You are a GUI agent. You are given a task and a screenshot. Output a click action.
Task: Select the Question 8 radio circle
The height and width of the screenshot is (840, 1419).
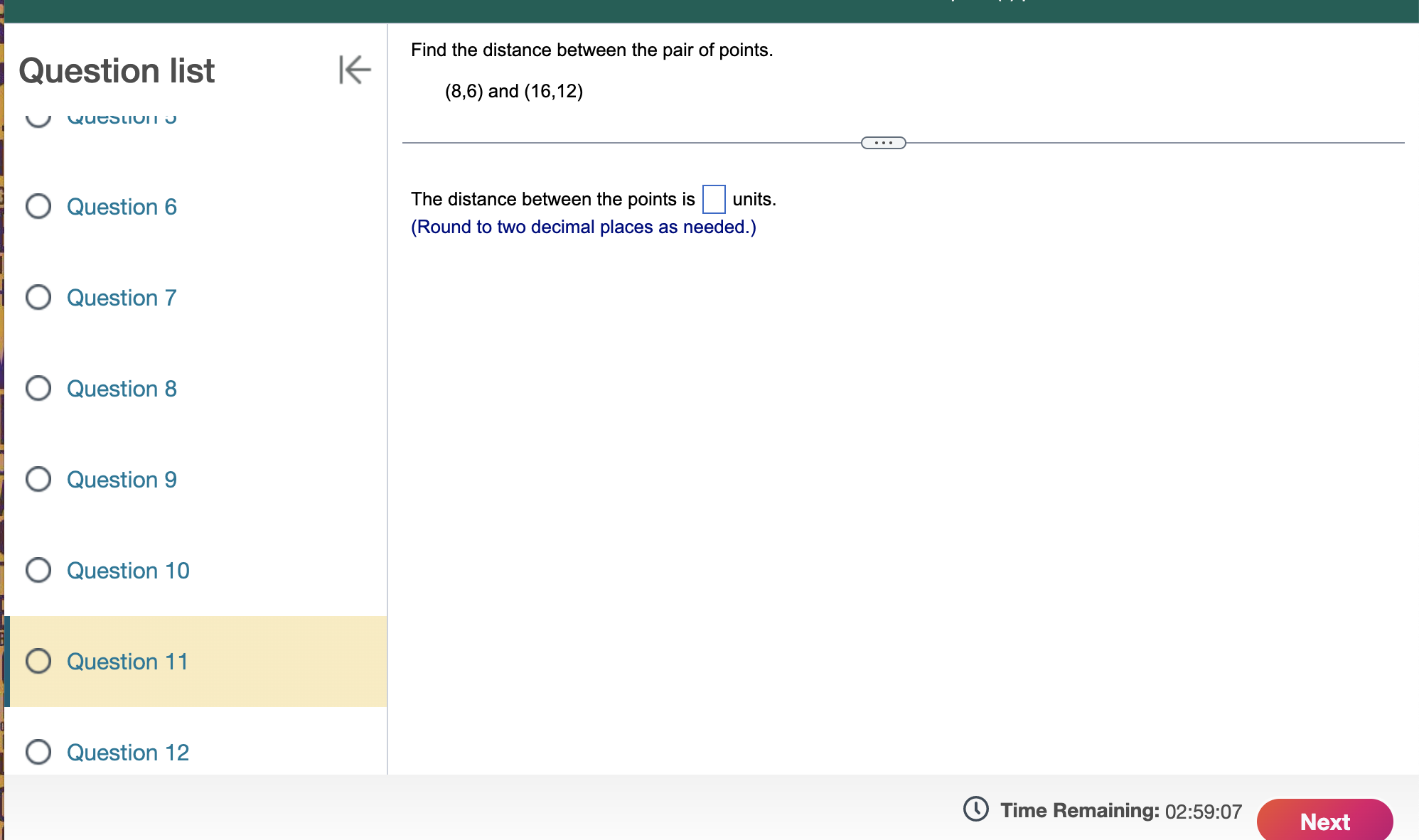38,389
